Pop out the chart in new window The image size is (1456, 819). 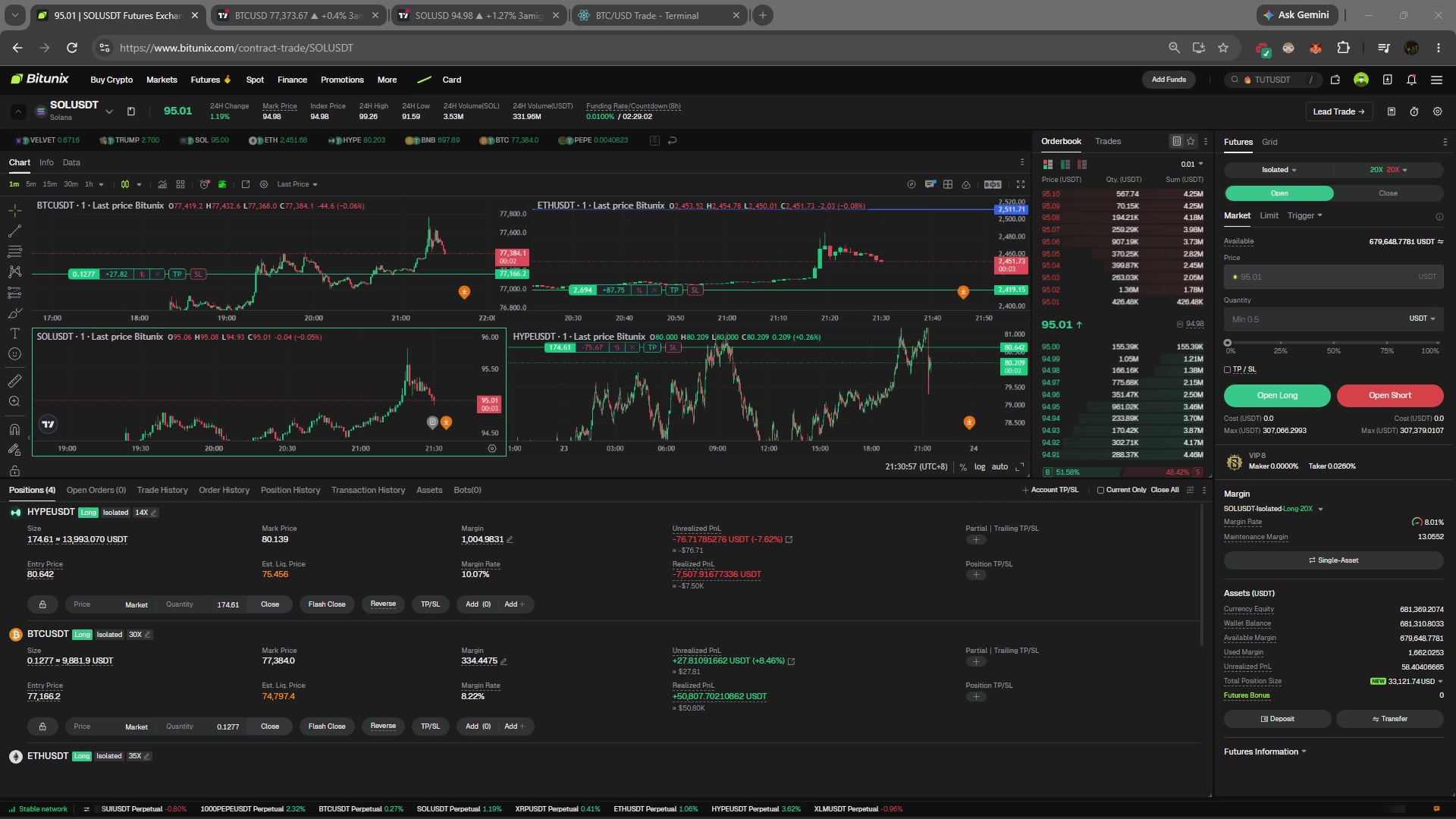246,184
